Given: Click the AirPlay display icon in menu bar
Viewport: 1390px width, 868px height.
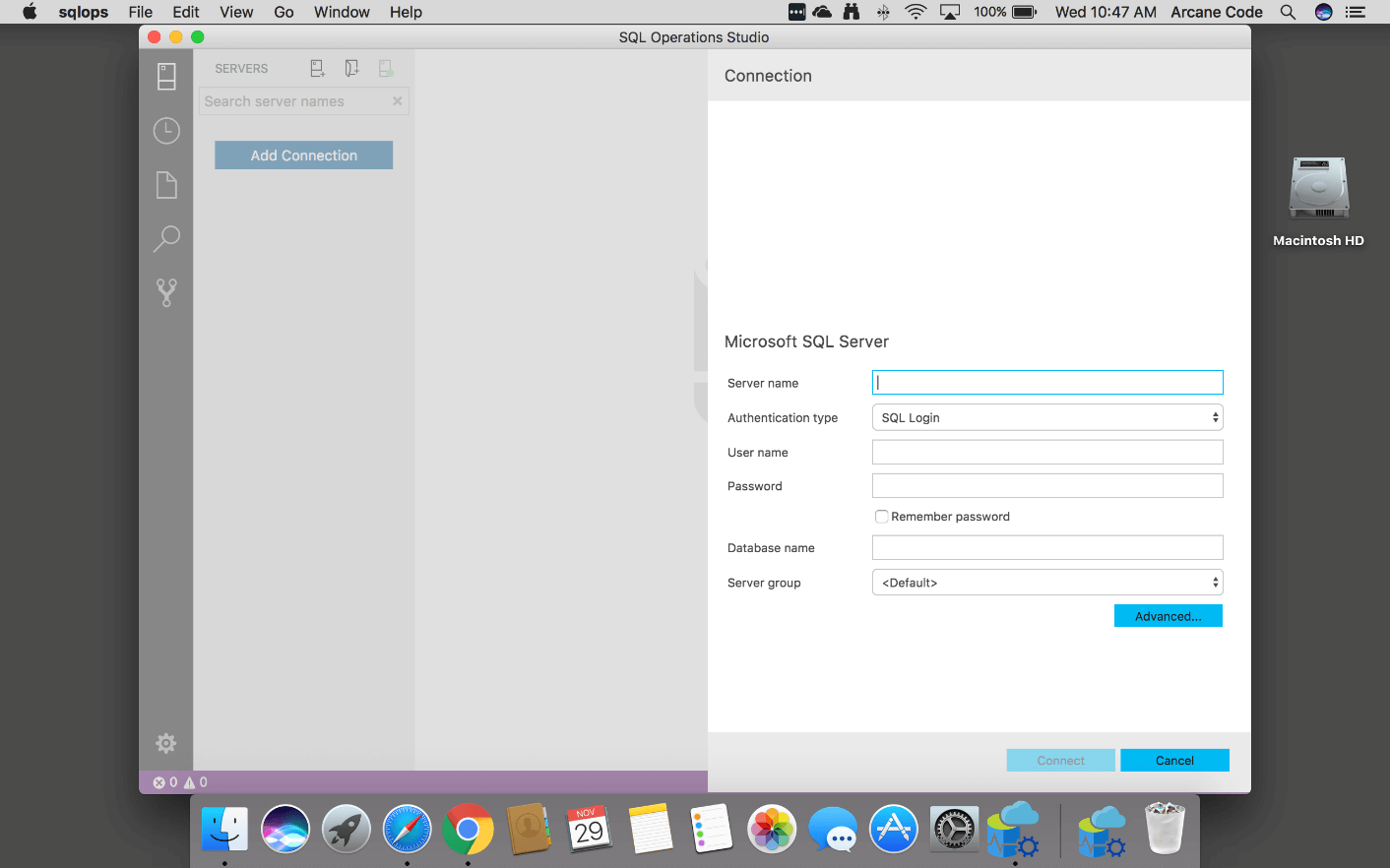Looking at the screenshot, I should [x=950, y=12].
